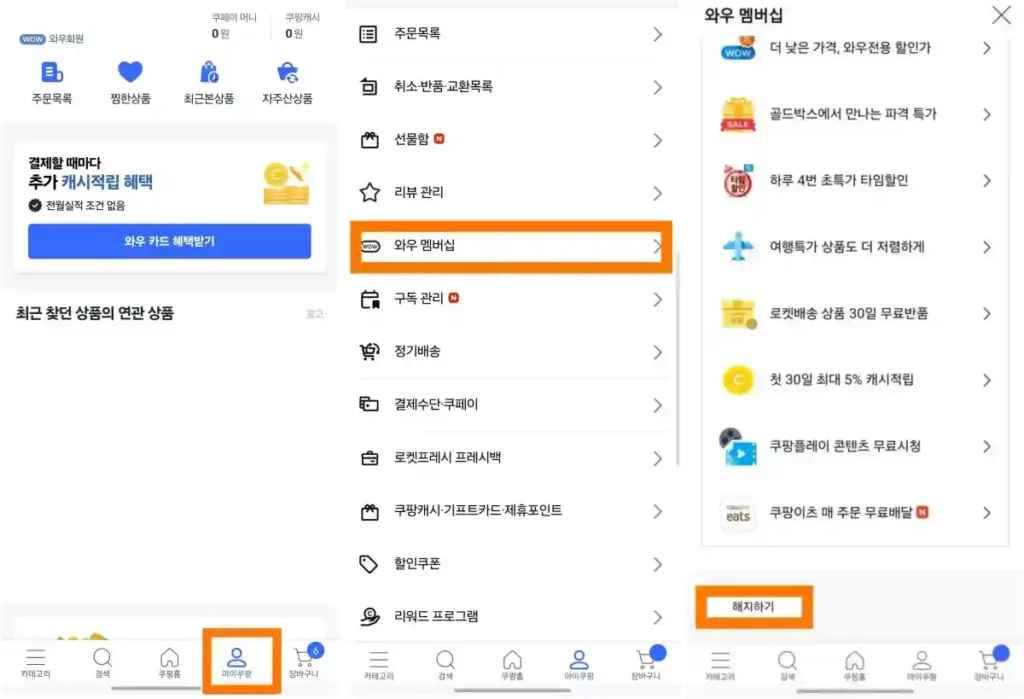Screen dimensions: 1024x699
Task: Open 카테고리 tab in left screen bottom bar
Action: [35, 662]
